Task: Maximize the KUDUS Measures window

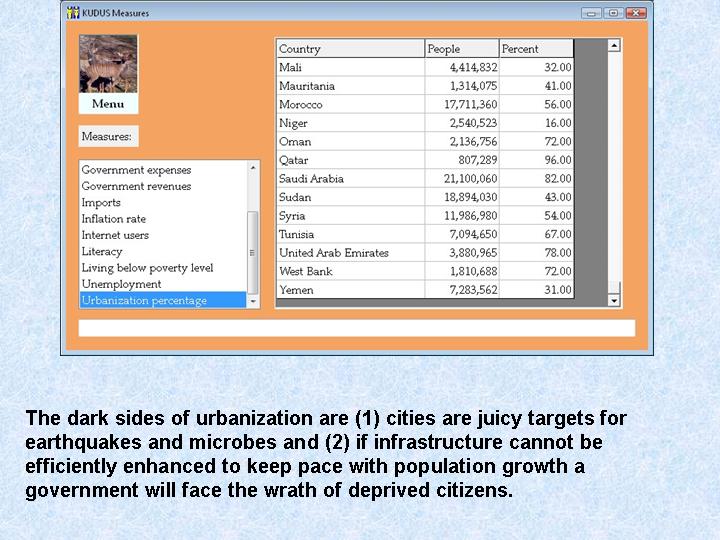Action: 613,13
